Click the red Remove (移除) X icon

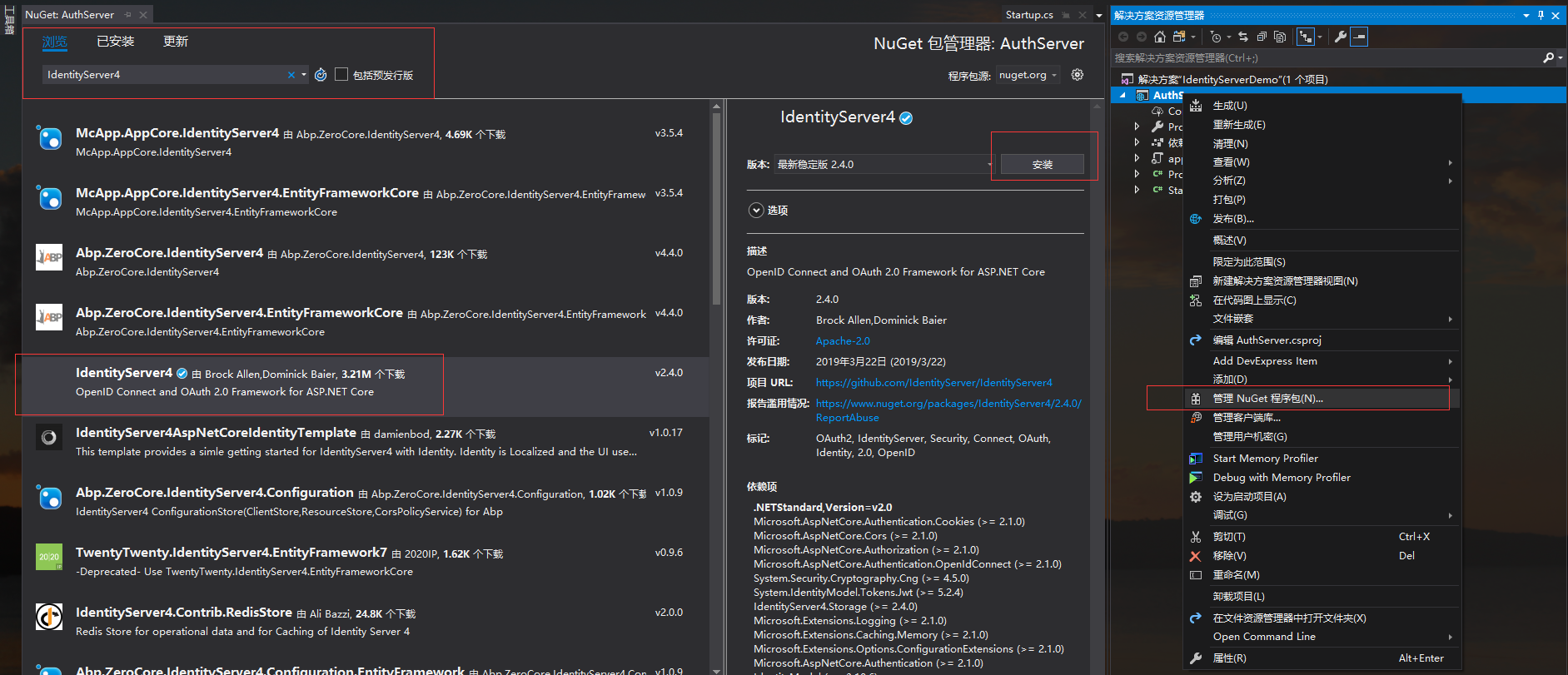point(1196,556)
